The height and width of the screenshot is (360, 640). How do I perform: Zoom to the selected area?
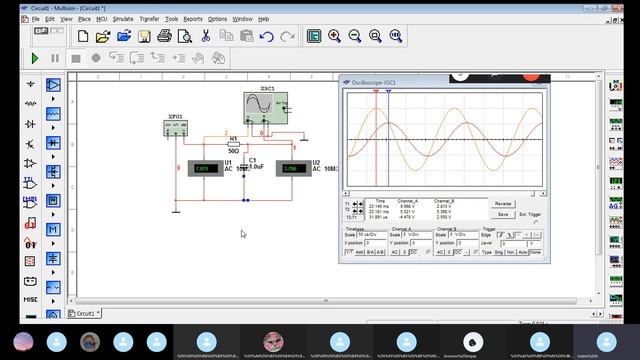tap(375, 36)
